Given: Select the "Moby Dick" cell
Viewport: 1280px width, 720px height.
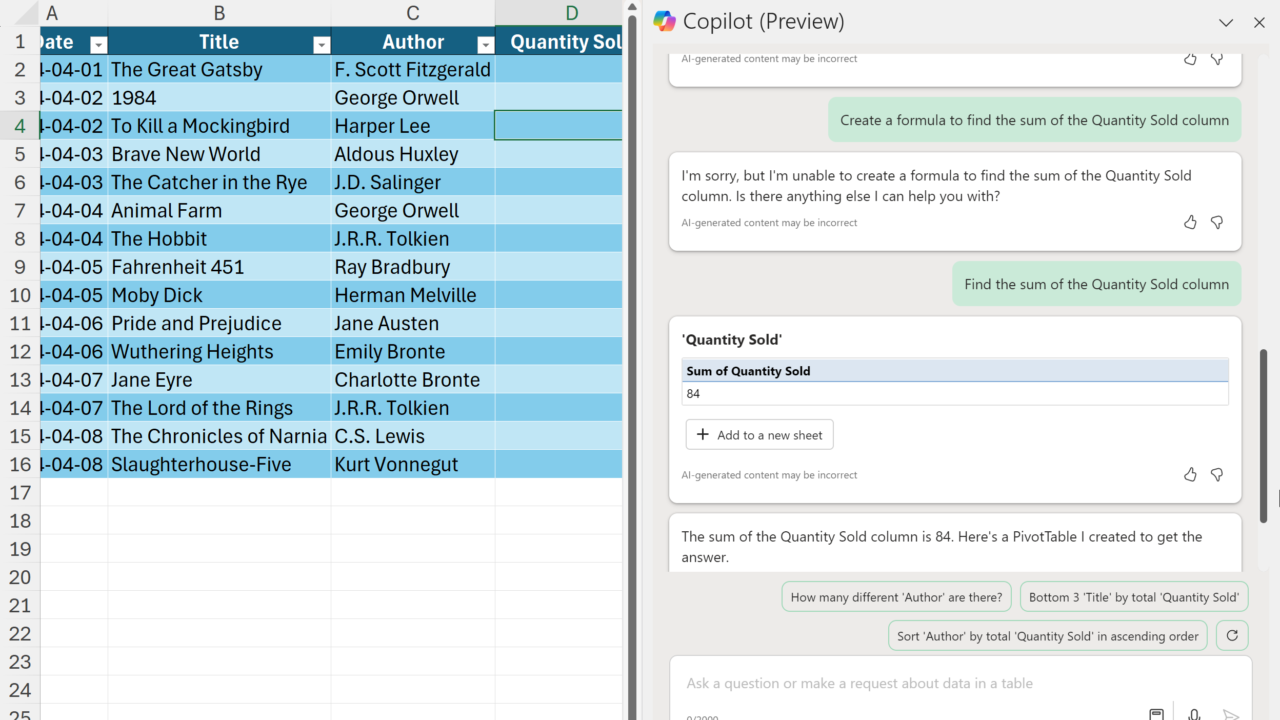Looking at the screenshot, I should pyautogui.click(x=220, y=295).
